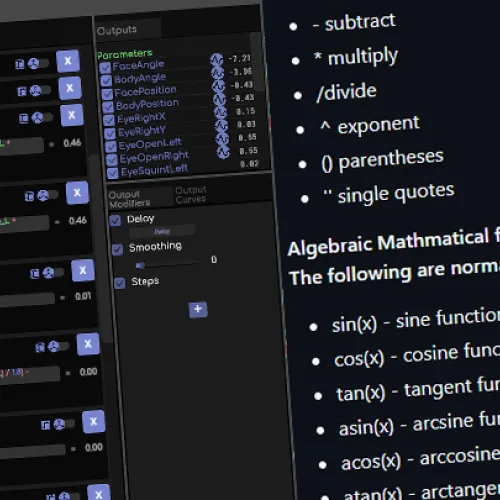Click the wave icon beside BodyPosition
Screen dimensions: 500x500
[219, 99]
